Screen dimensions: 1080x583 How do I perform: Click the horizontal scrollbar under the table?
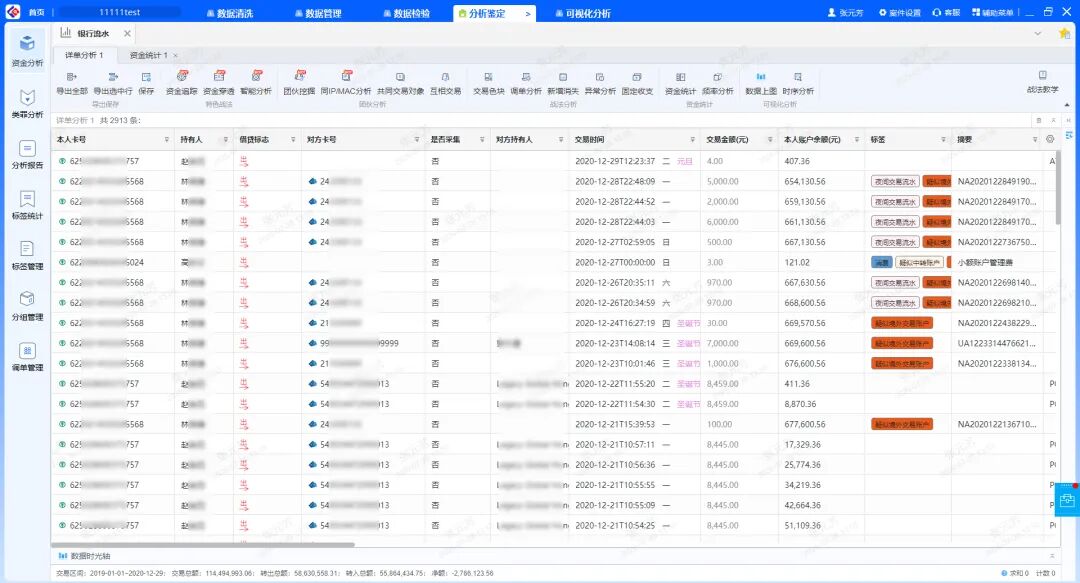(204, 544)
